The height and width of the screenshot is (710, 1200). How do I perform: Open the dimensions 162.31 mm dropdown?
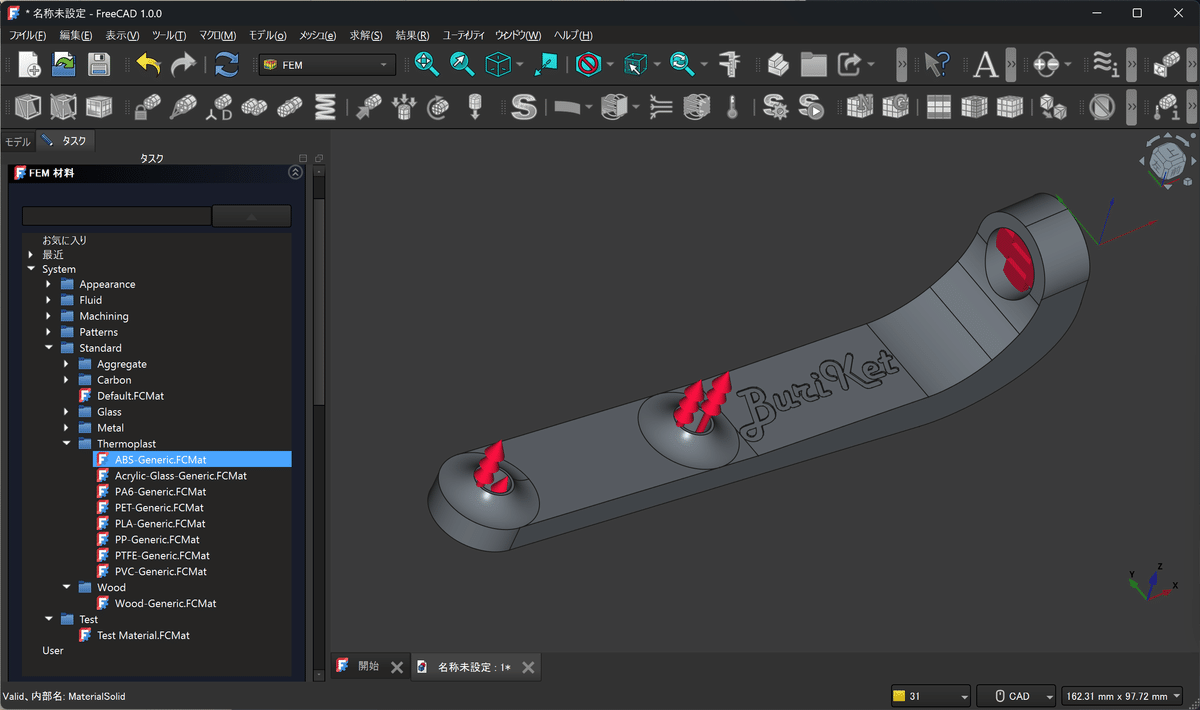click(1122, 696)
